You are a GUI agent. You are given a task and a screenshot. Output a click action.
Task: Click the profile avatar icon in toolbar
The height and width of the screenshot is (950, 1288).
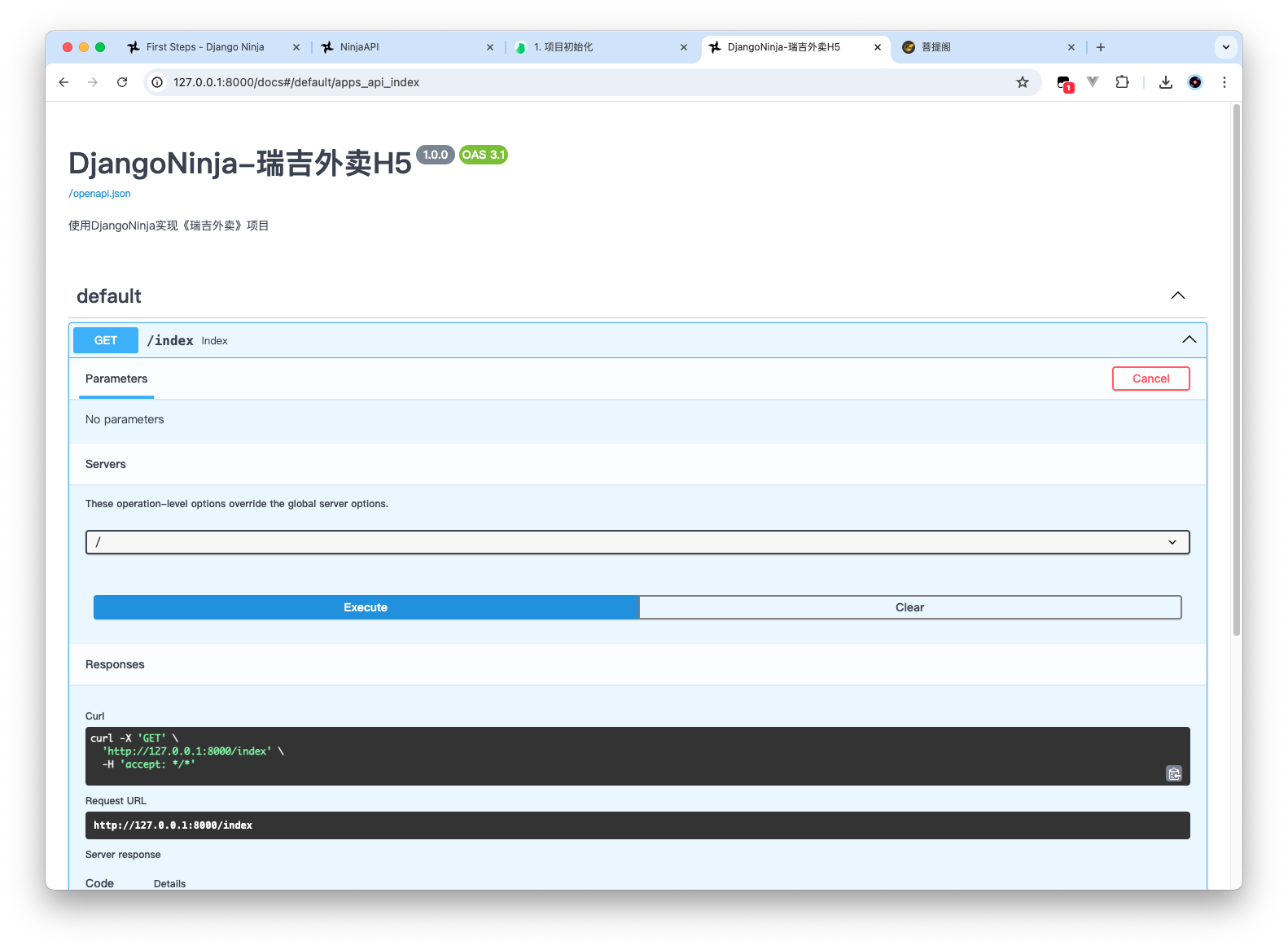point(1195,82)
